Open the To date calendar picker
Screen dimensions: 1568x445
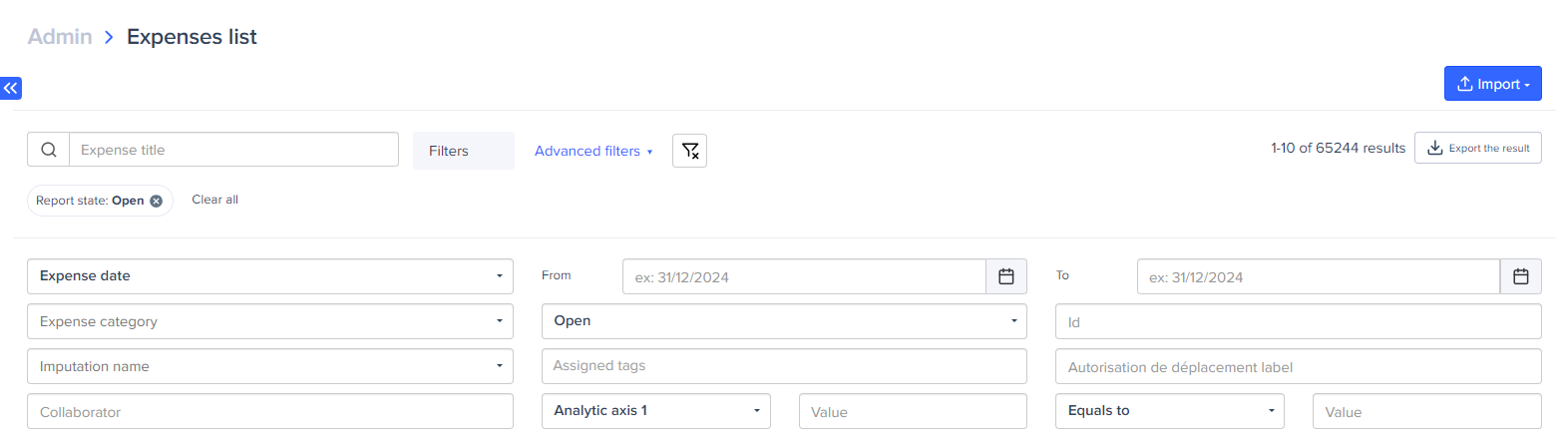1520,276
